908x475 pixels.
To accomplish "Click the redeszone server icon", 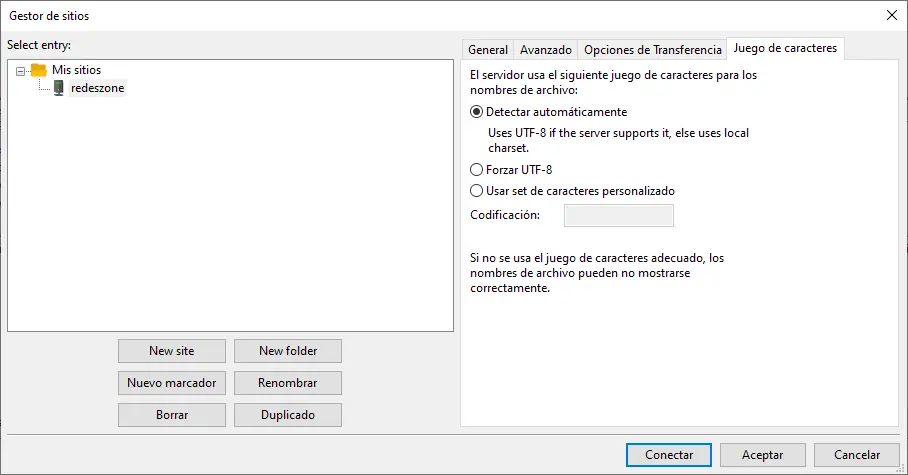I will 59,88.
